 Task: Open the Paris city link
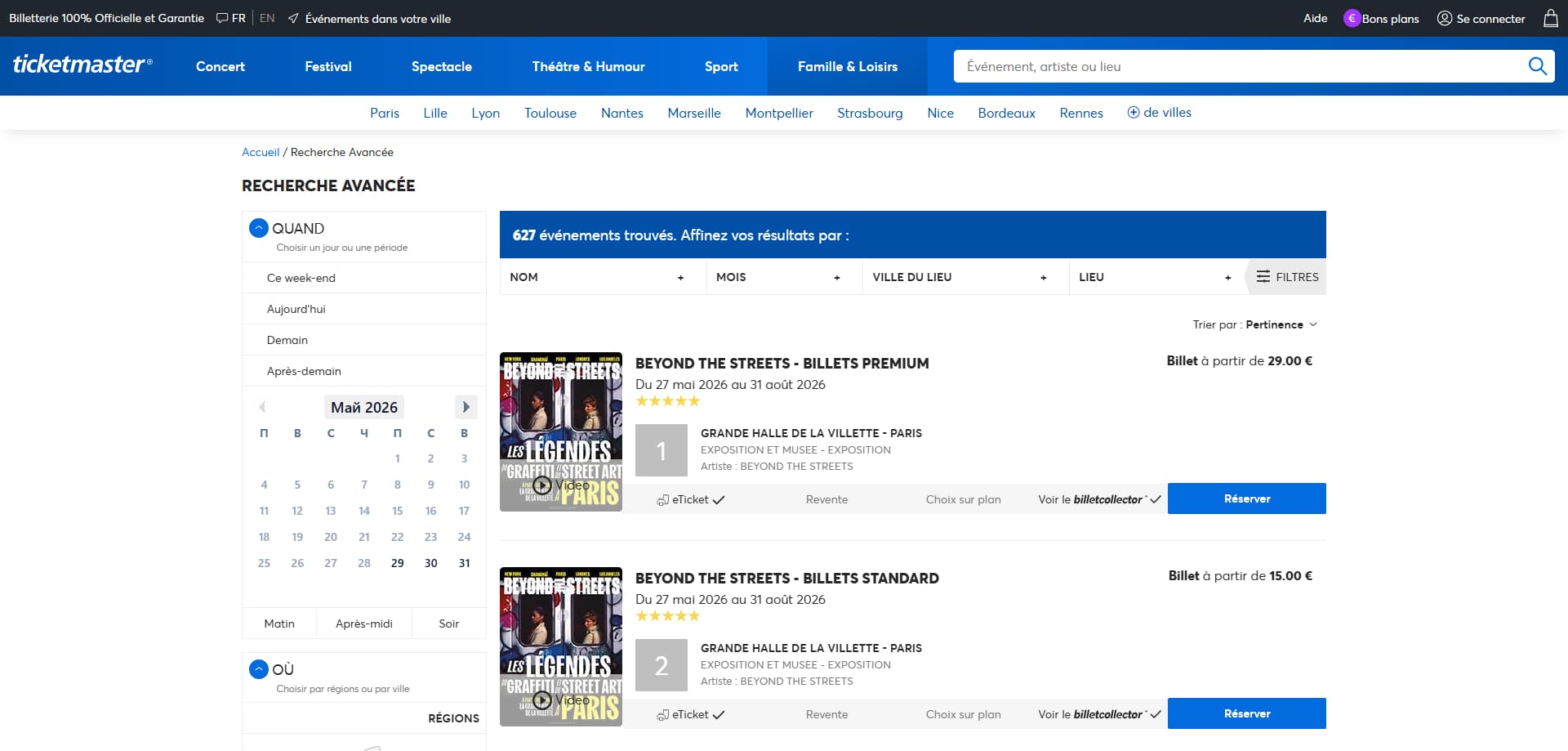[x=385, y=113]
